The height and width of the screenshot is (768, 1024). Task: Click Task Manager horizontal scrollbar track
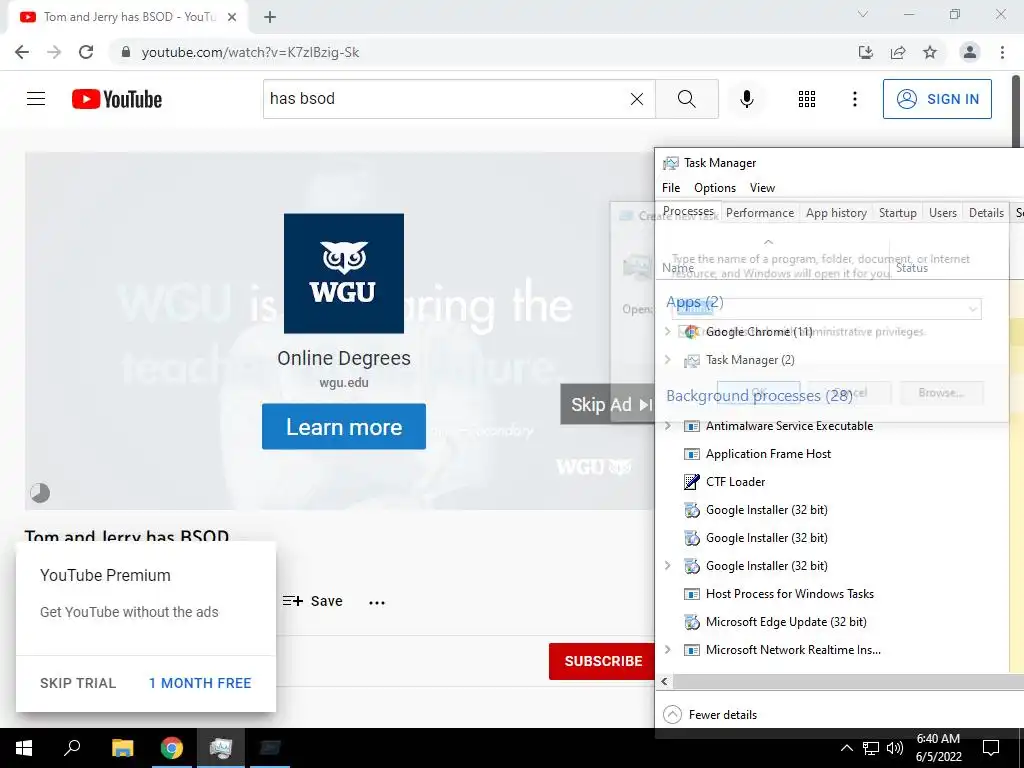[848, 682]
